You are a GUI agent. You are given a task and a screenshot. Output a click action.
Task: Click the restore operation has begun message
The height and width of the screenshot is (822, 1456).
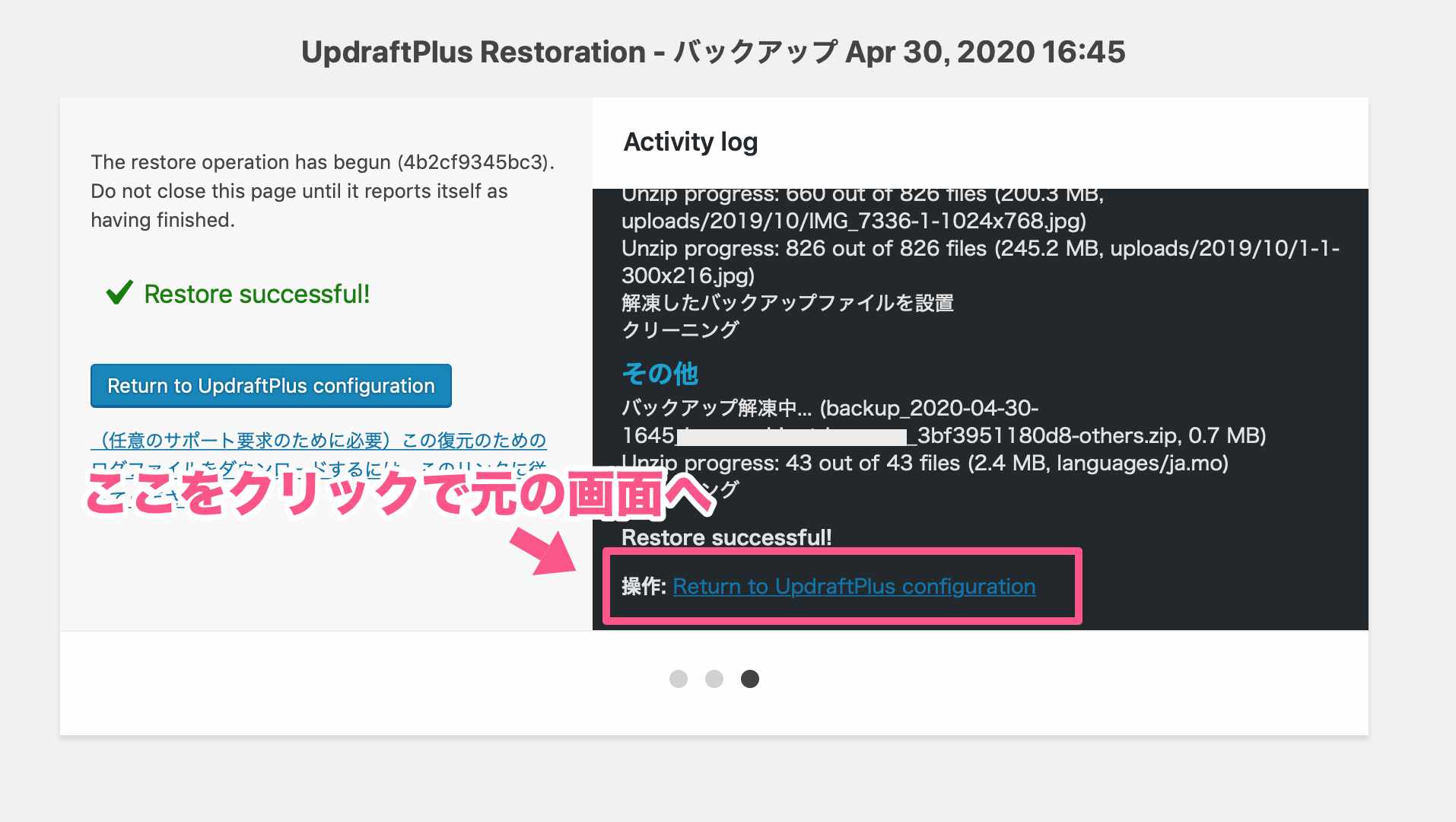[x=323, y=191]
